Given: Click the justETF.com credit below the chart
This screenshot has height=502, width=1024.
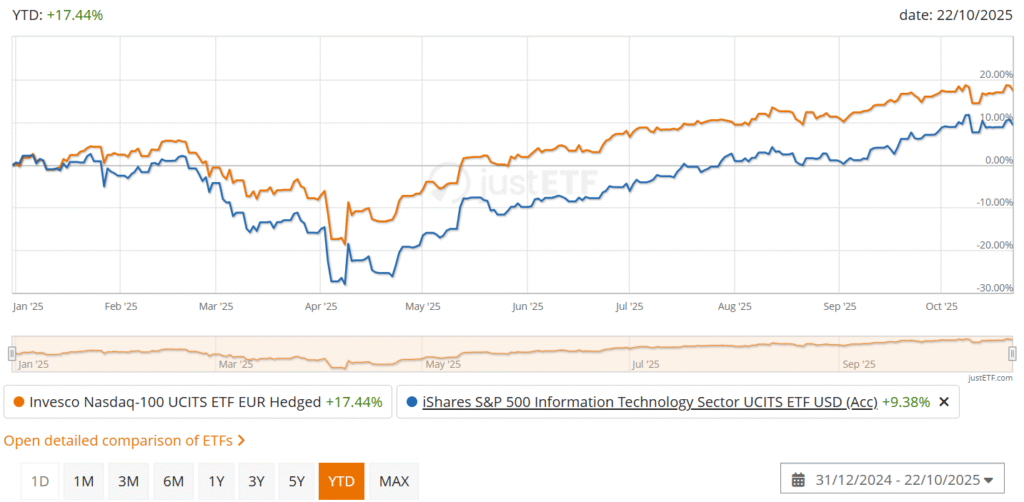Looking at the screenshot, I should [x=990, y=378].
